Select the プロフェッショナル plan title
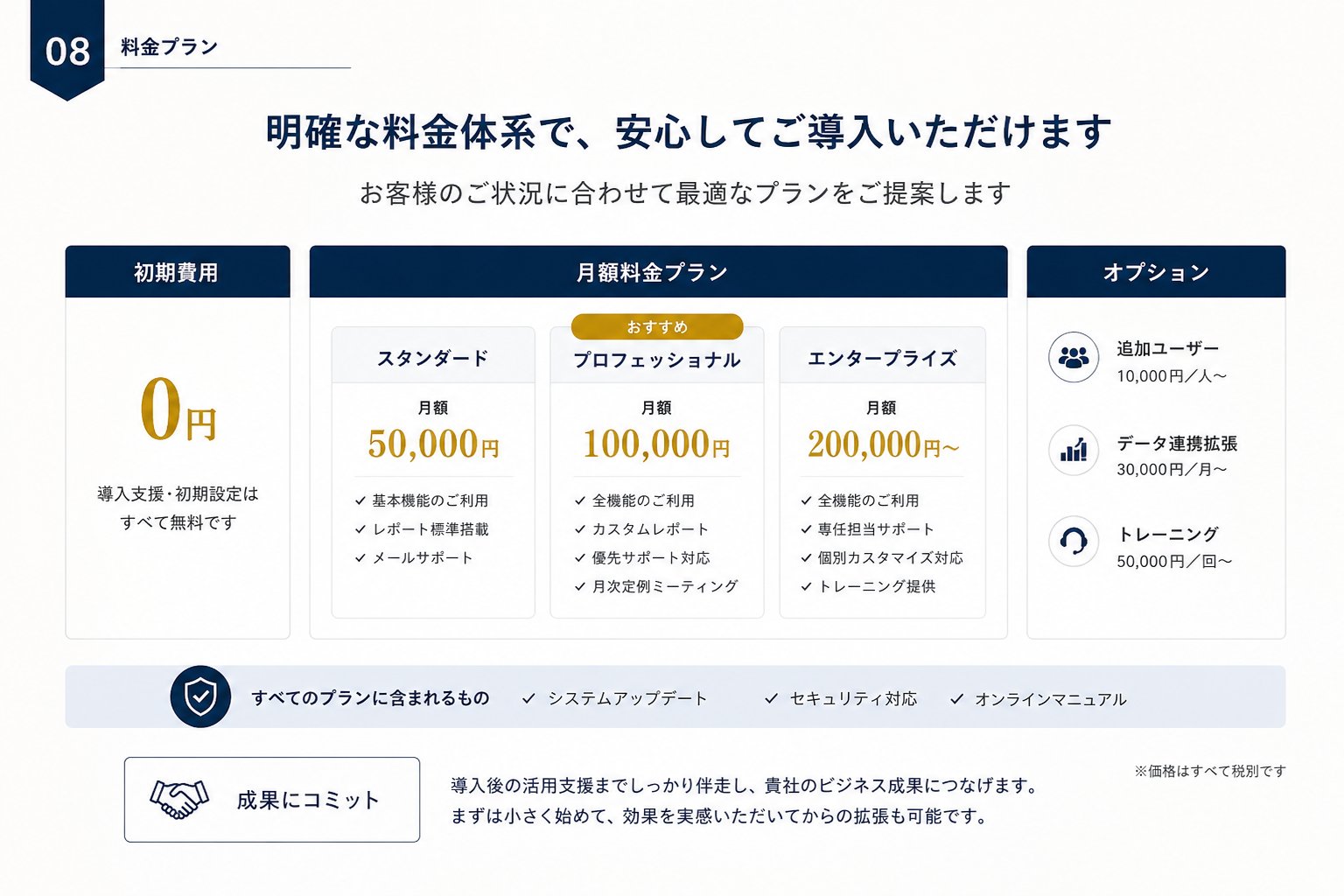 (657, 360)
